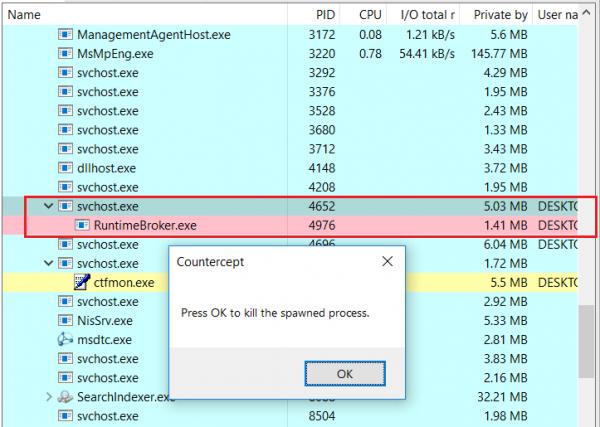Click the SearchIndexer.exe magnifier icon

pyautogui.click(x=66, y=397)
